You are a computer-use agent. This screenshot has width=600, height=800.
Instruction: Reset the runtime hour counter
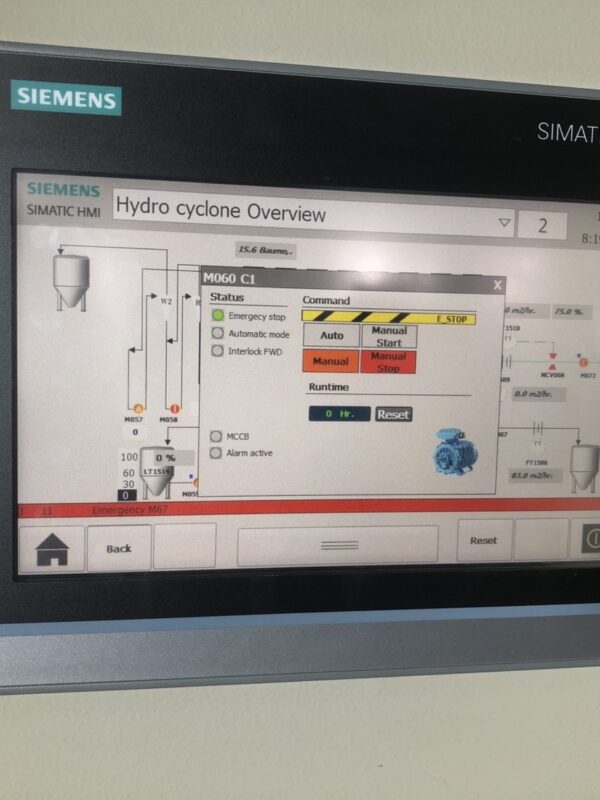393,414
